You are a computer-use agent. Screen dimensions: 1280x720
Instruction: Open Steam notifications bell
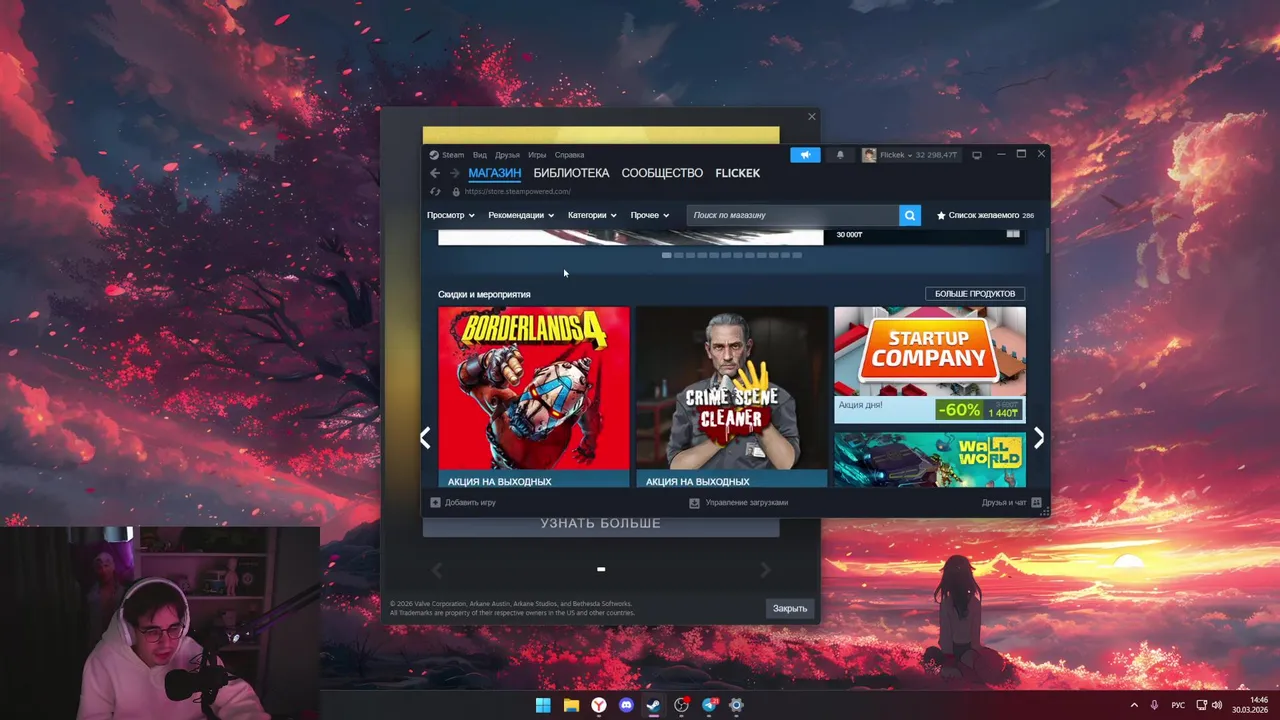840,155
